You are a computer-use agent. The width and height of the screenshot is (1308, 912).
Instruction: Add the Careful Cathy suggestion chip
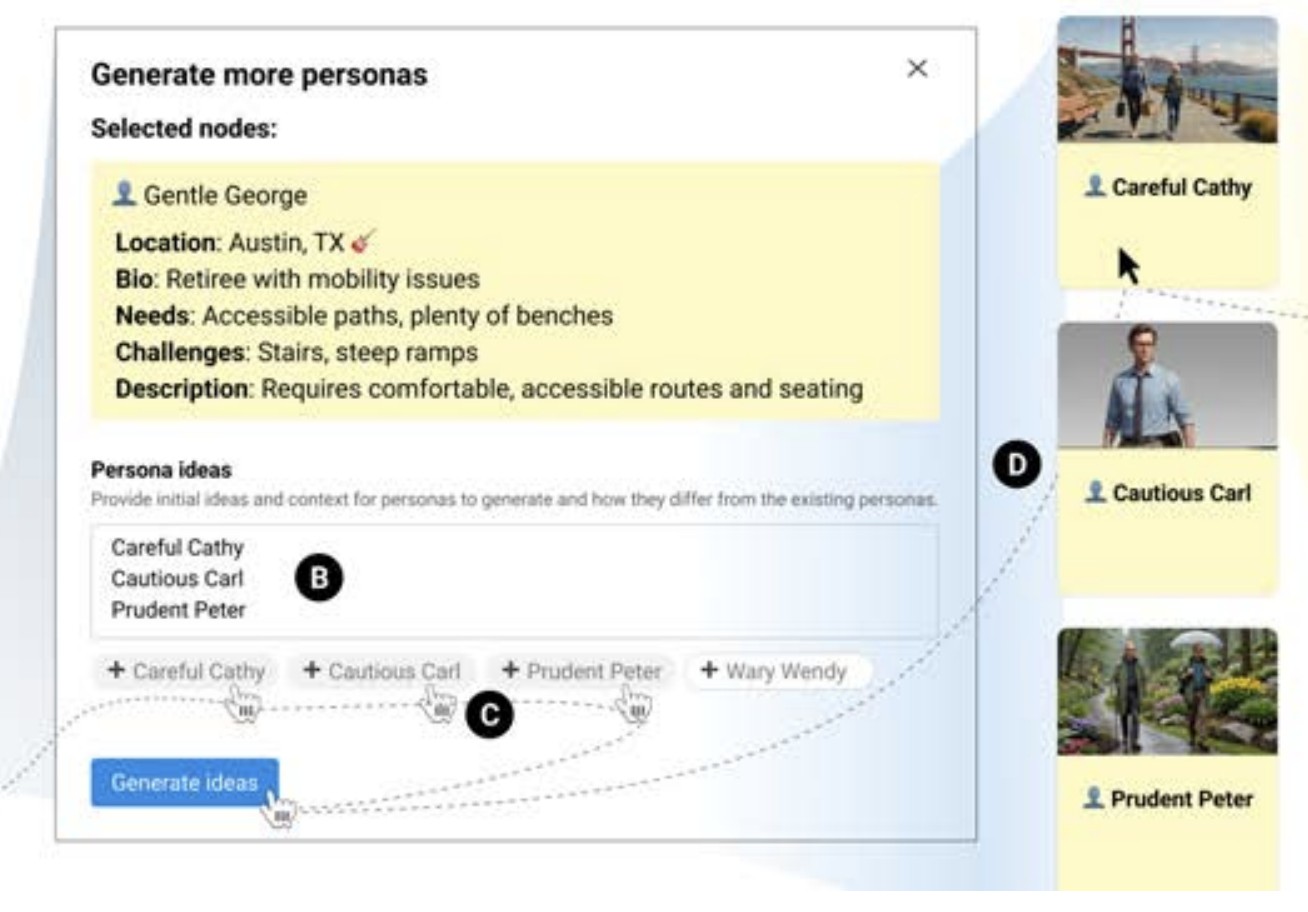pos(186,671)
